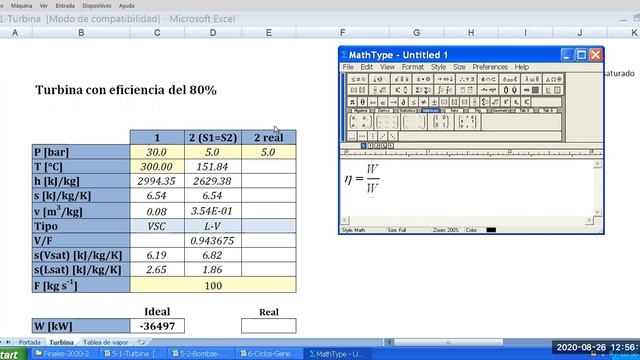The image size is (640, 360).
Task: Open MathType Size menu
Action: 459,67
